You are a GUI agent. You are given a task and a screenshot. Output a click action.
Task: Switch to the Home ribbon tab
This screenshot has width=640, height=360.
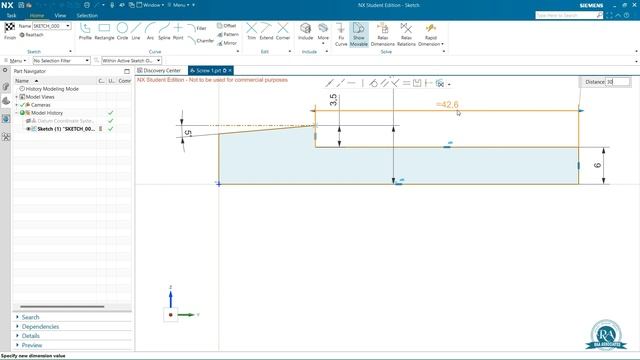tap(37, 16)
